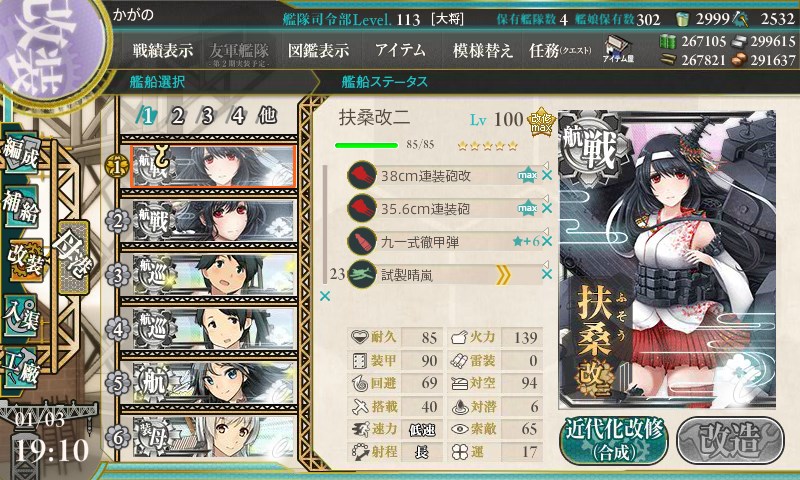The height and width of the screenshot is (480, 800).
Task: Return to 母港 home port button
Action: (73, 257)
